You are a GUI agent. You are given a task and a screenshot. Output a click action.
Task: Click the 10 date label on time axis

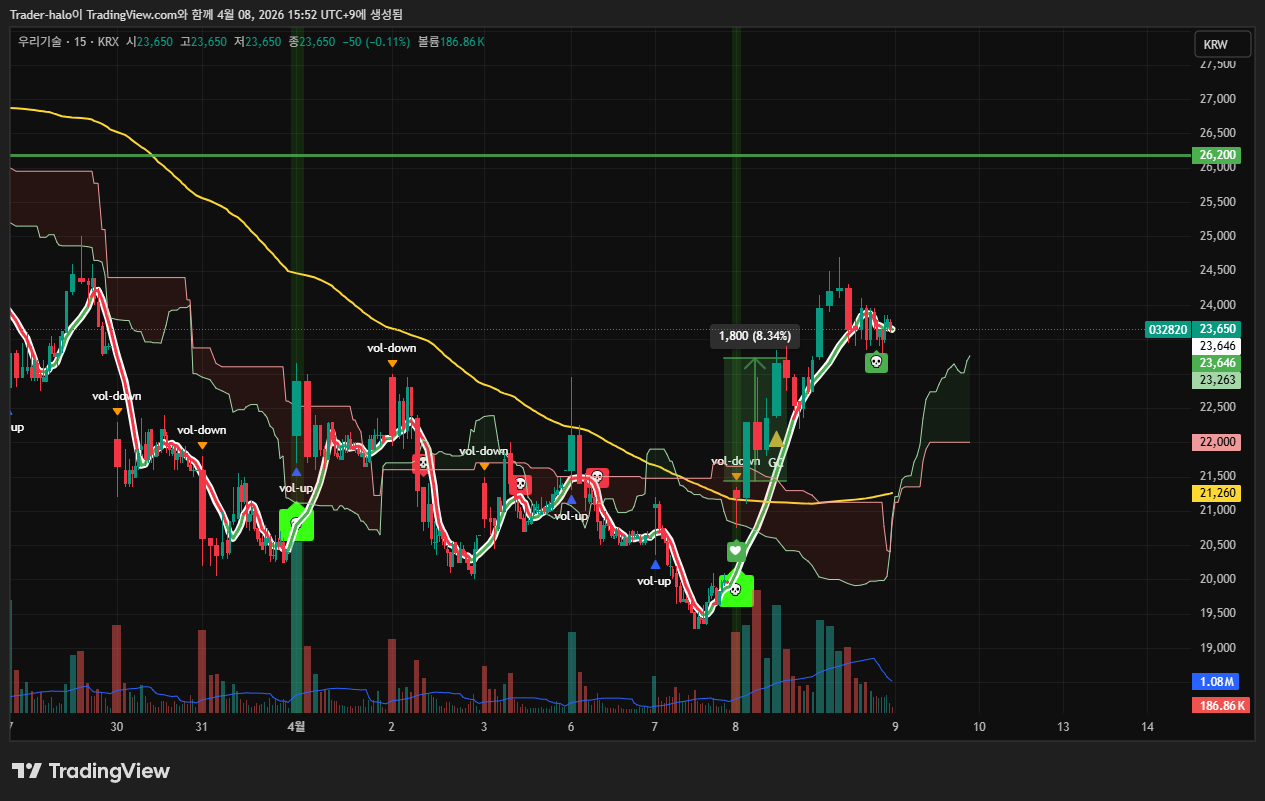pos(979,727)
